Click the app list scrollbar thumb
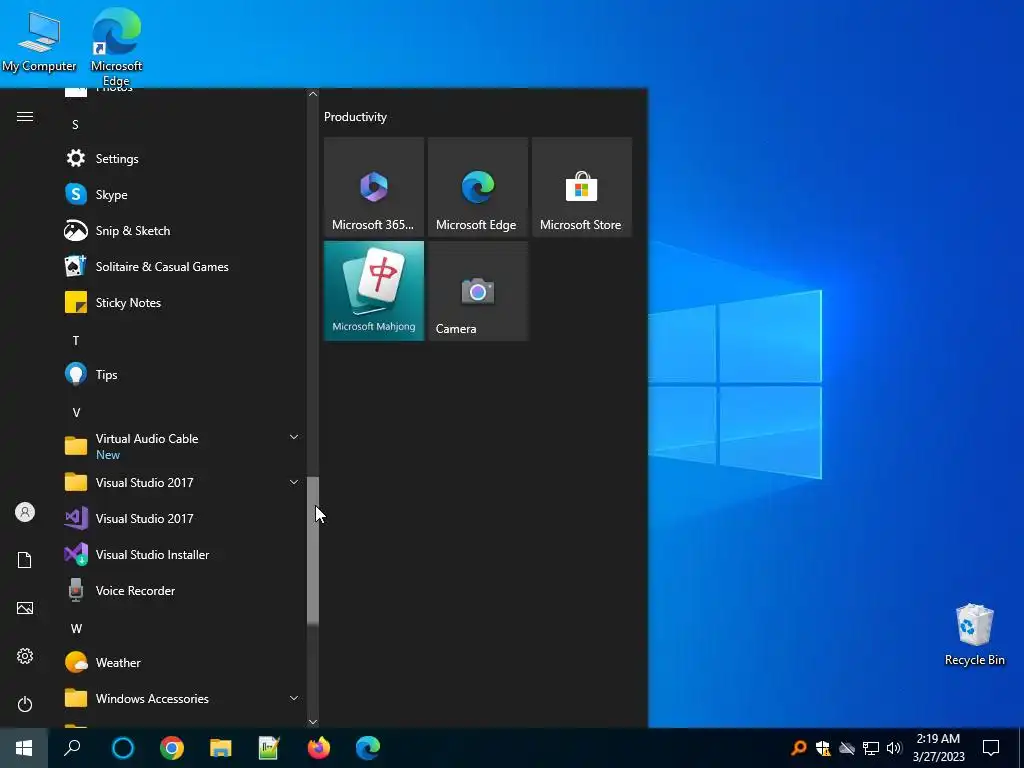The height and width of the screenshot is (768, 1024). (313, 551)
